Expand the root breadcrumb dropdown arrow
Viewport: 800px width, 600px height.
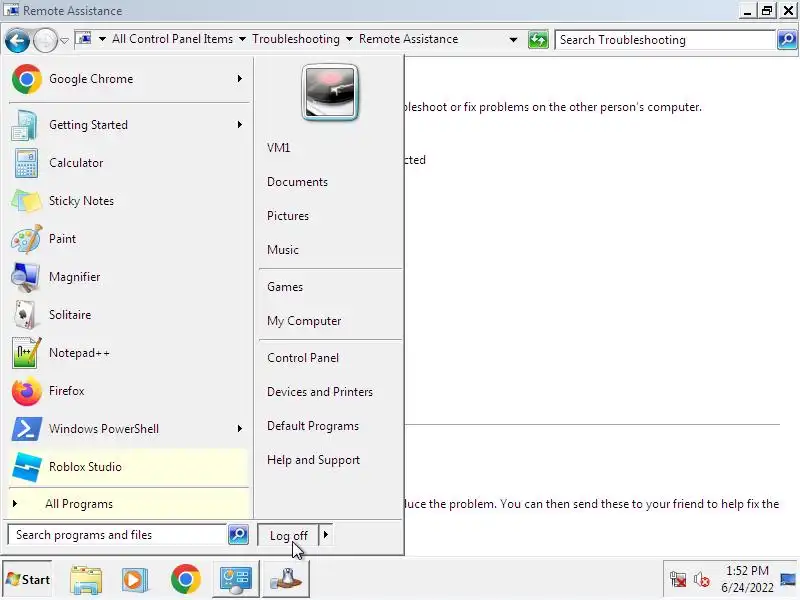click(103, 39)
